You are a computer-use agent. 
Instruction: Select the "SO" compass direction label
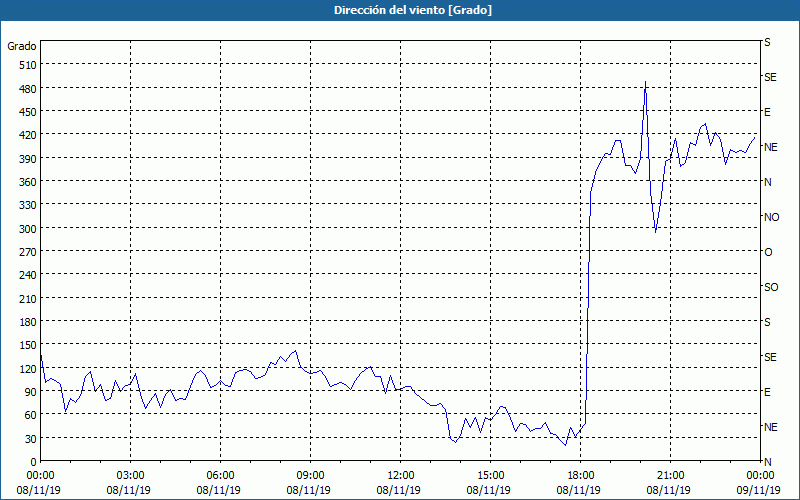(x=771, y=287)
